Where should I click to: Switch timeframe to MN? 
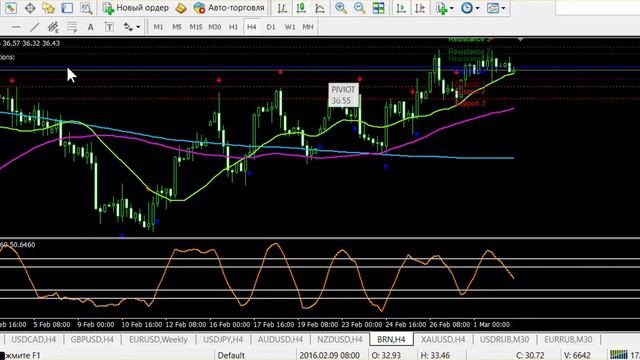pyautogui.click(x=308, y=27)
